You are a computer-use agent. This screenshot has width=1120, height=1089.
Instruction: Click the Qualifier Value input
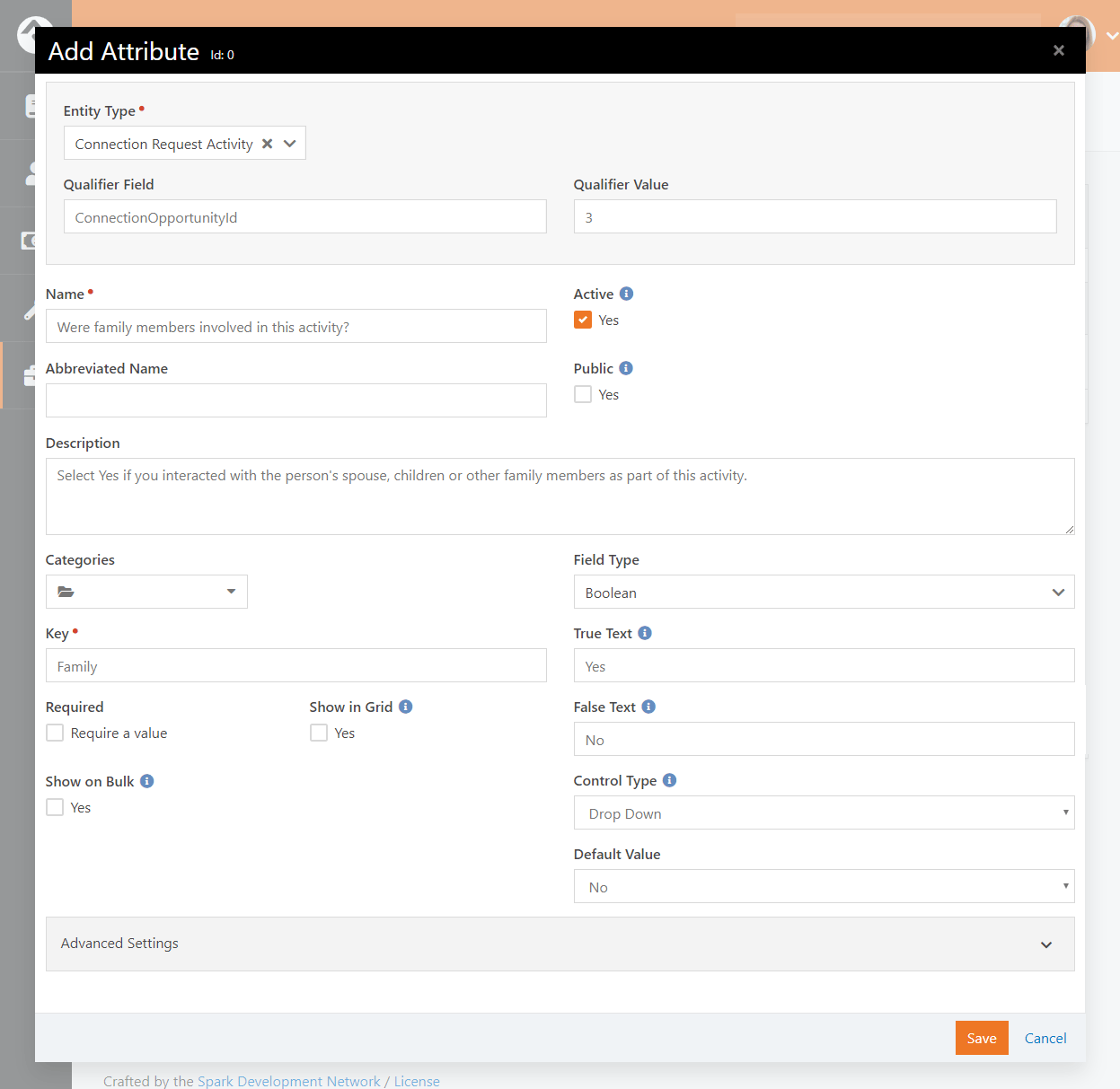[815, 216]
